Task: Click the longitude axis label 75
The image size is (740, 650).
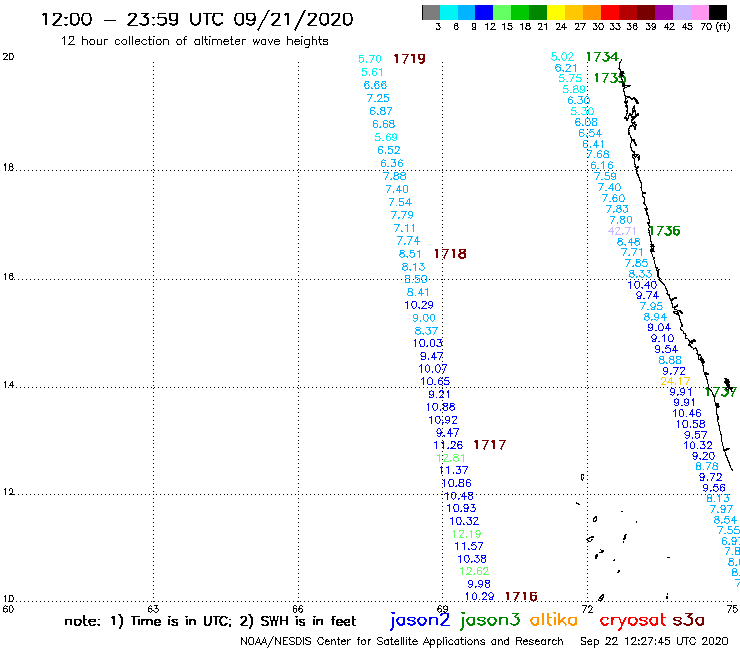Action: (x=732, y=609)
